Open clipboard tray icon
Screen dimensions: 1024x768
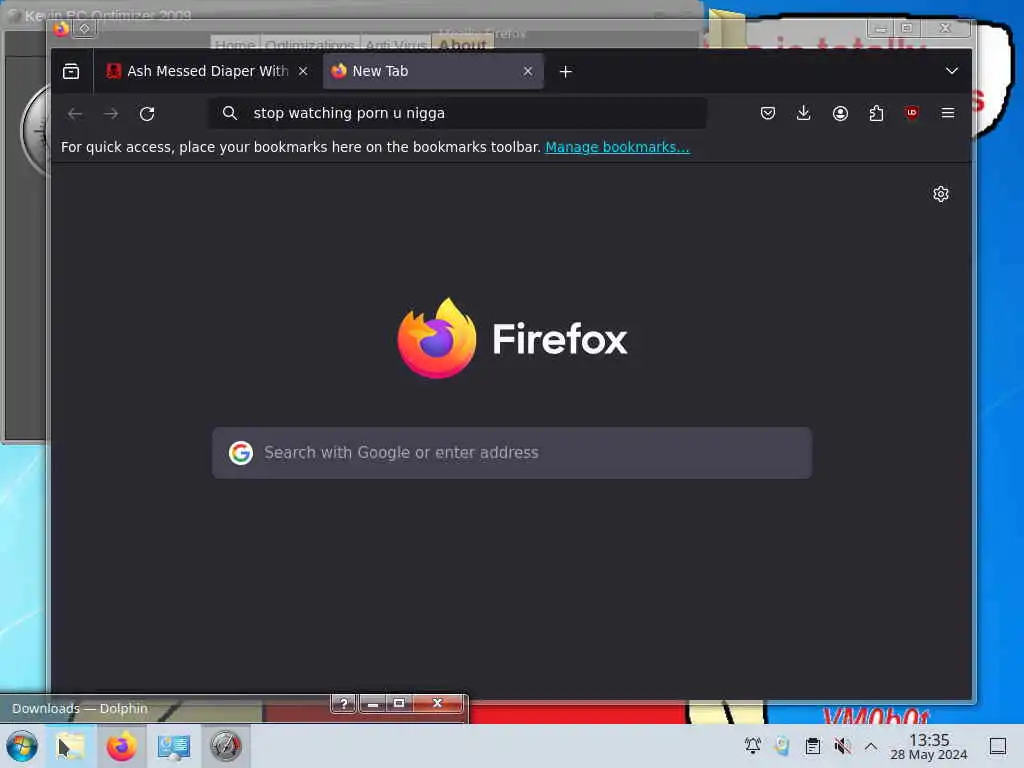812,746
